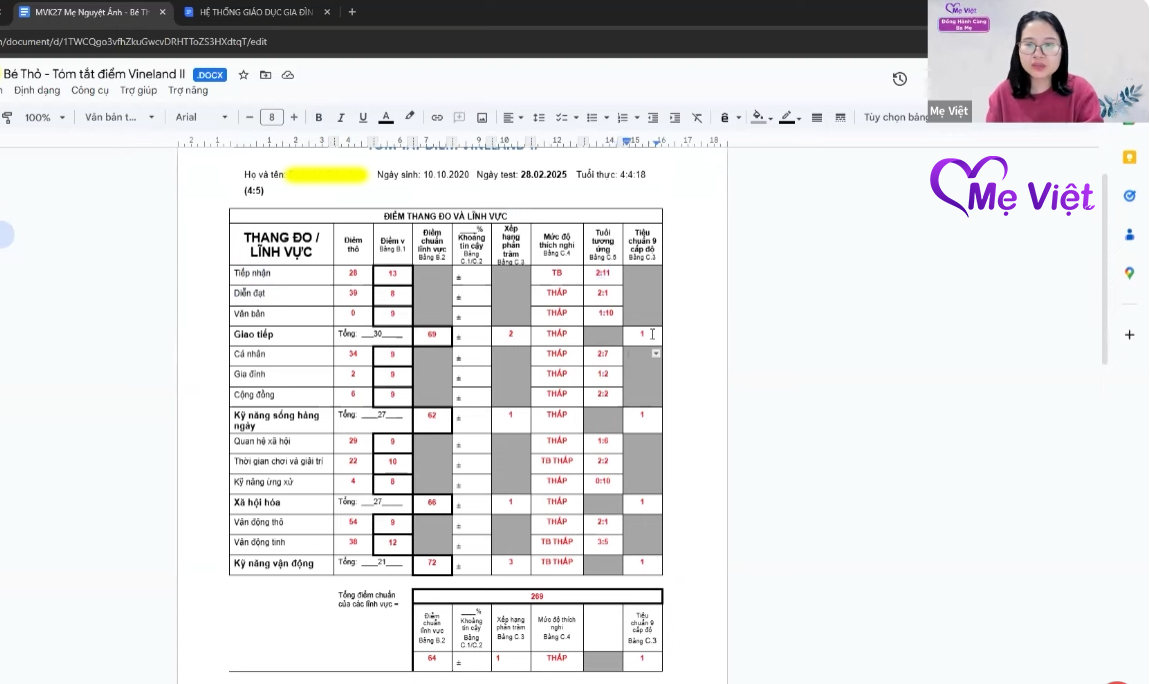The height and width of the screenshot is (684, 1150).
Task: Toggle italic formatting
Action: click(341, 118)
